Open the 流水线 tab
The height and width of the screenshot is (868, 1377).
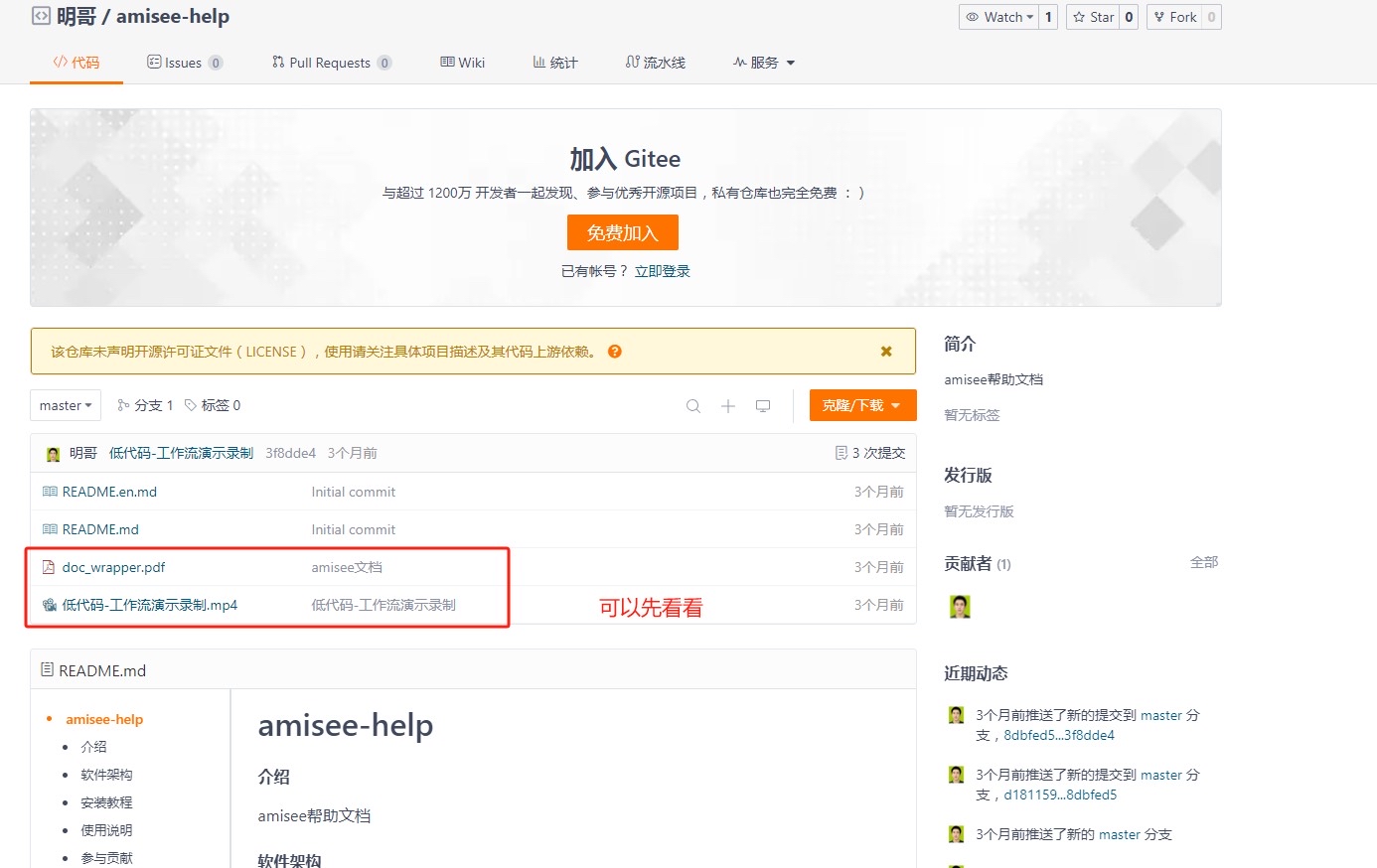656,63
